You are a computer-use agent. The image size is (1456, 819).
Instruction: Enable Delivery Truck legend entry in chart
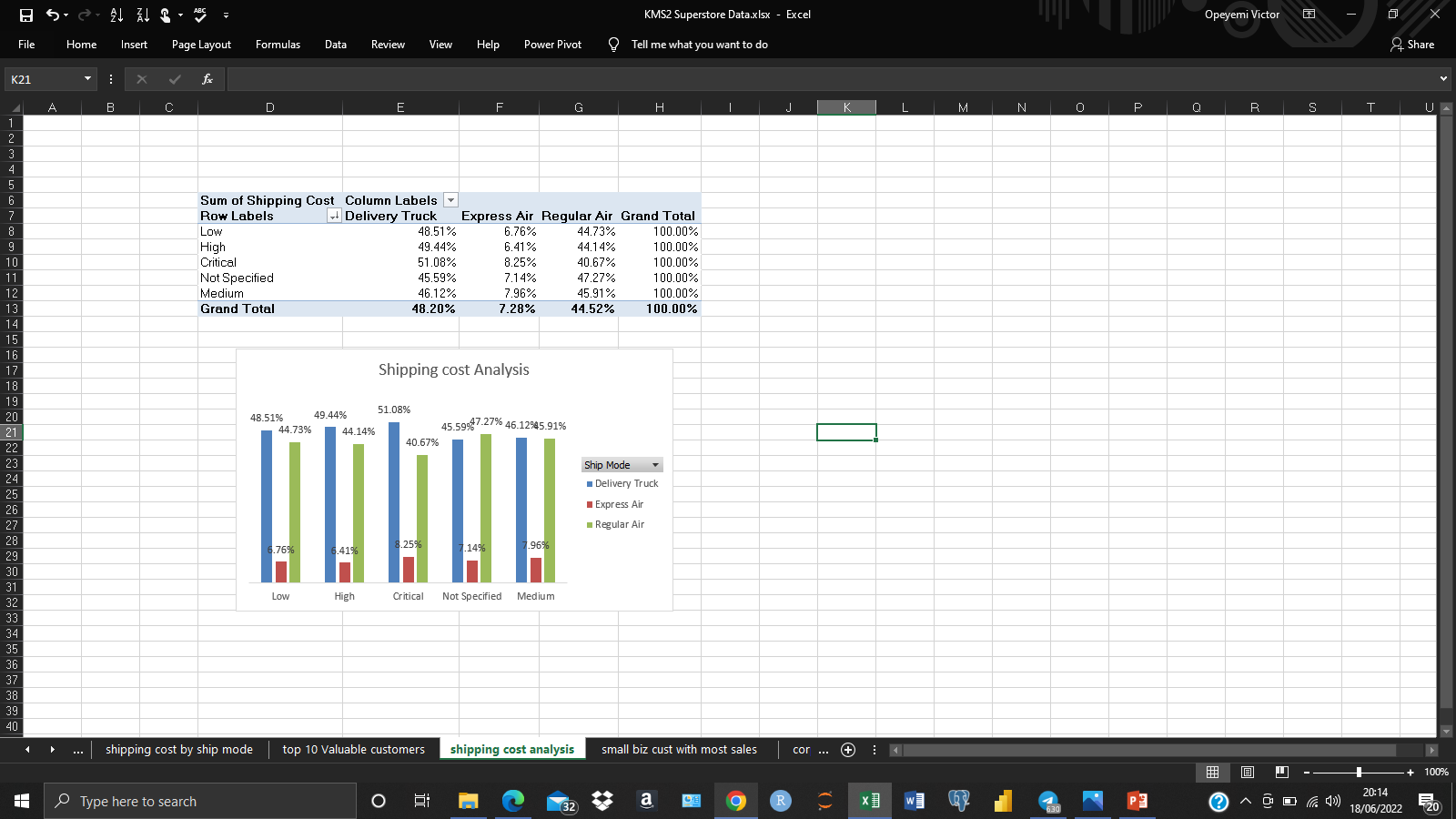(626, 483)
